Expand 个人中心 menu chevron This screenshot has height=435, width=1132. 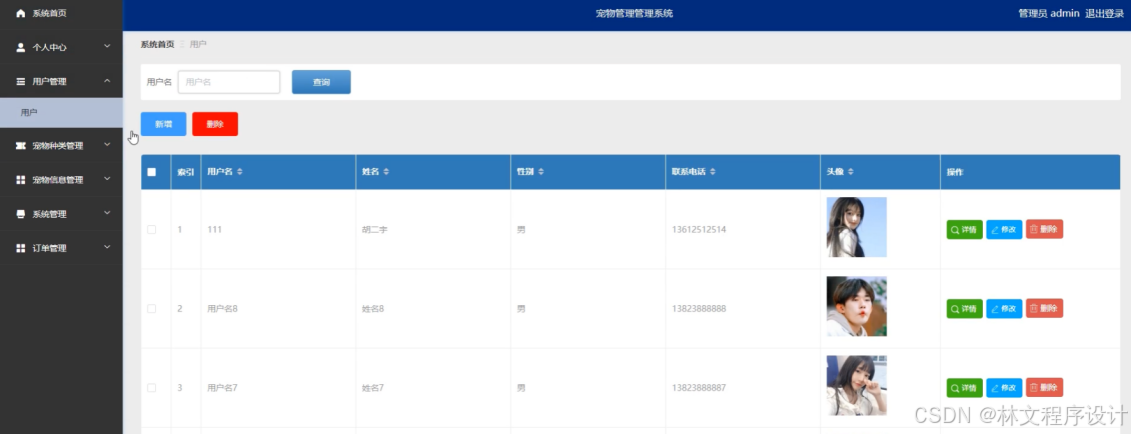107,47
